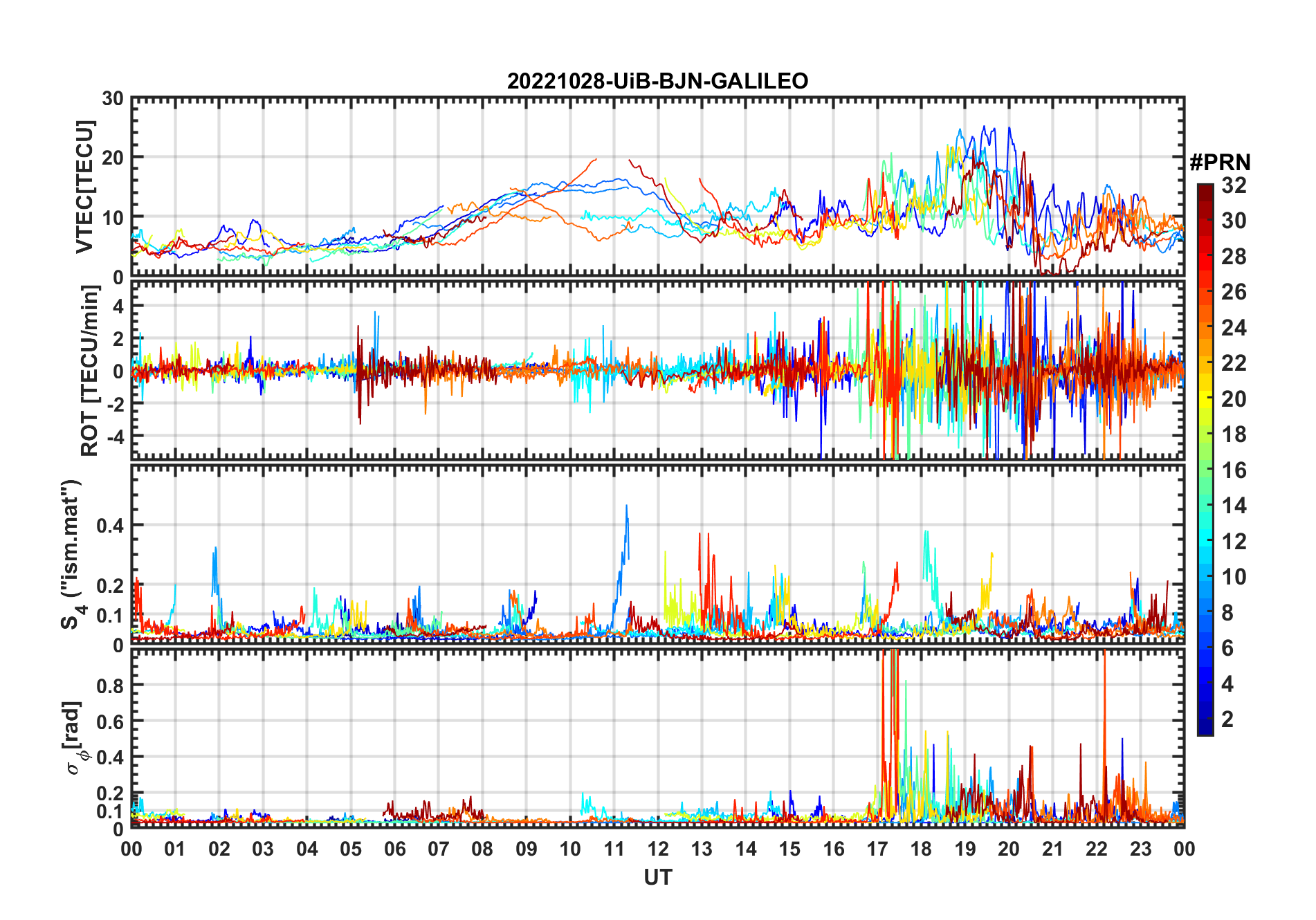
Task: Click colorbar tick label 16
Action: point(1234,470)
